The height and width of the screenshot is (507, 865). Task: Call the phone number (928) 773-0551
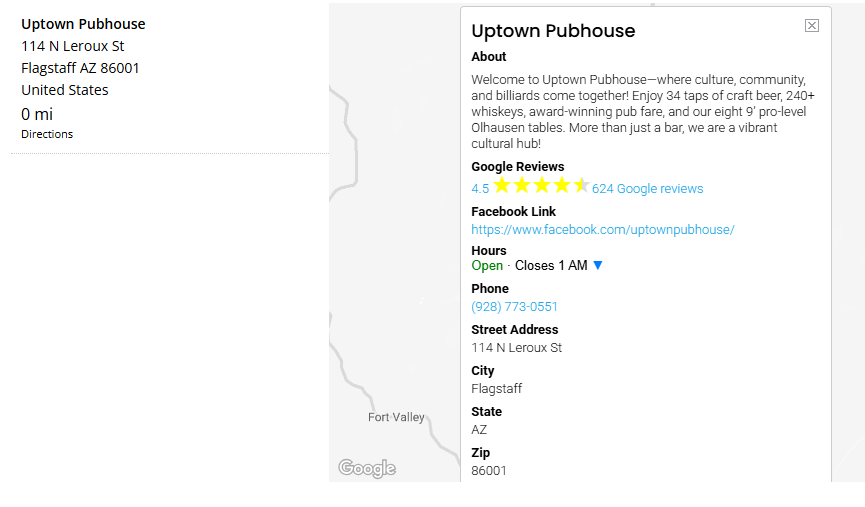click(x=514, y=307)
